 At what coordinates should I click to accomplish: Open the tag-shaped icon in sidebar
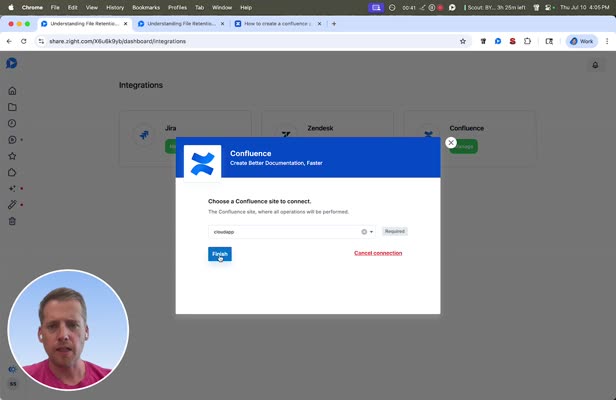pyautogui.click(x=12, y=172)
